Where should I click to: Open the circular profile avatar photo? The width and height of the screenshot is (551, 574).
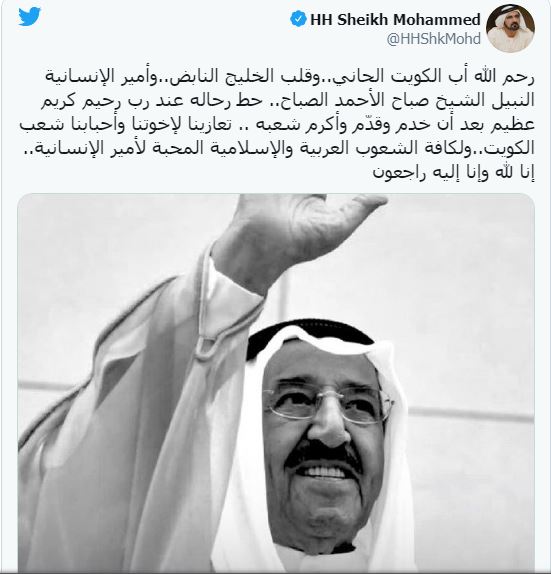click(510, 28)
